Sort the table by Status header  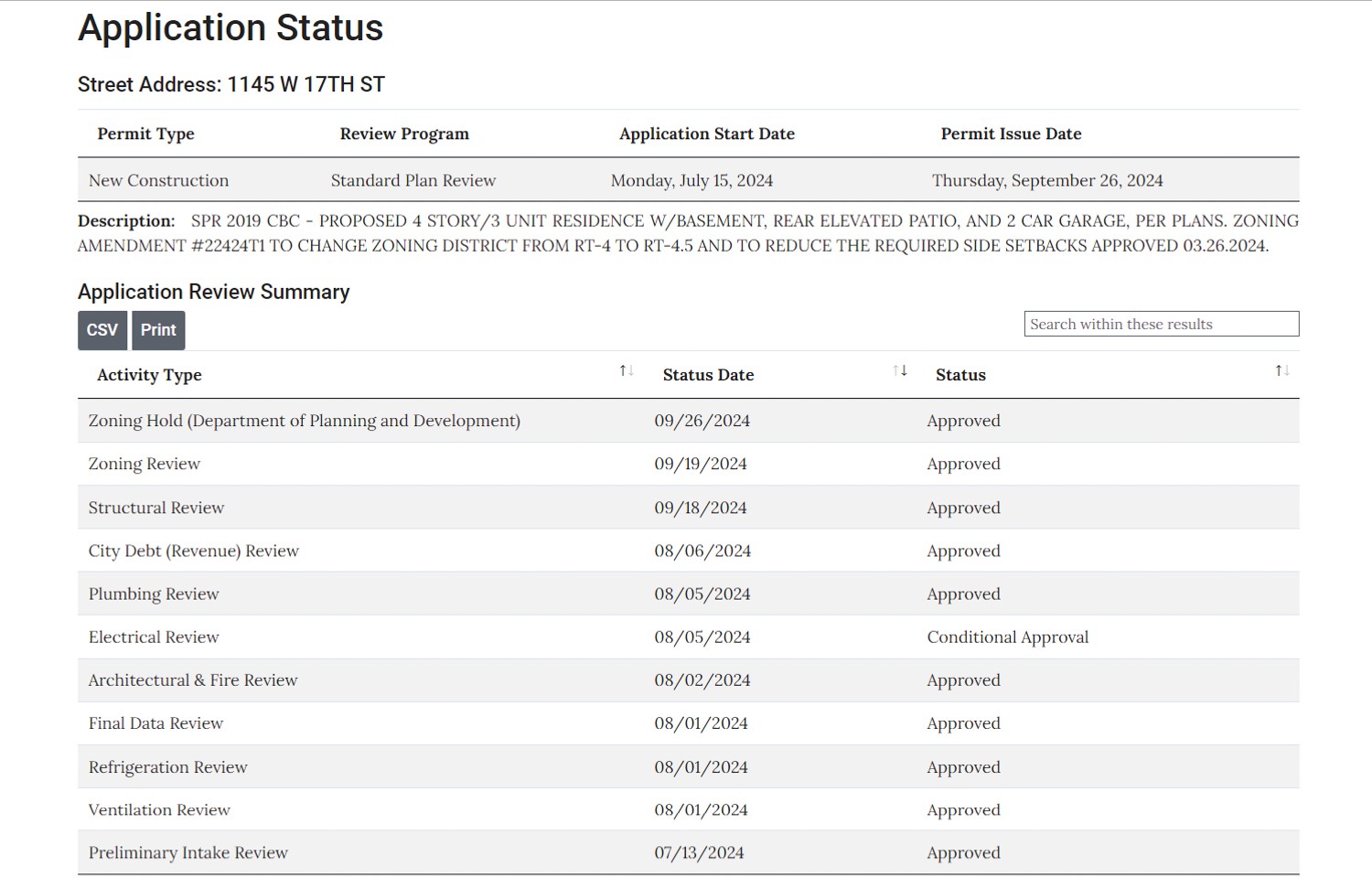pyautogui.click(x=960, y=375)
